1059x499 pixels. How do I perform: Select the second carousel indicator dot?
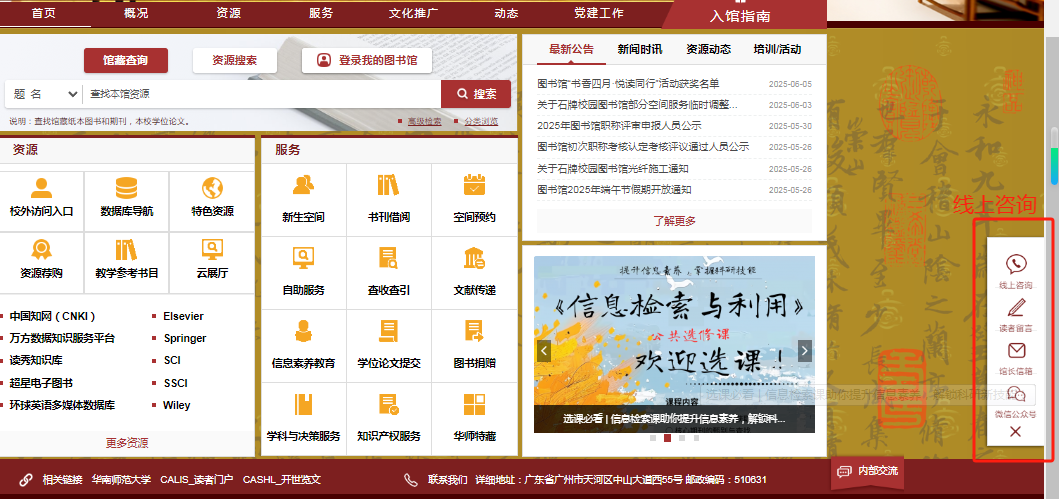[x=668, y=438]
